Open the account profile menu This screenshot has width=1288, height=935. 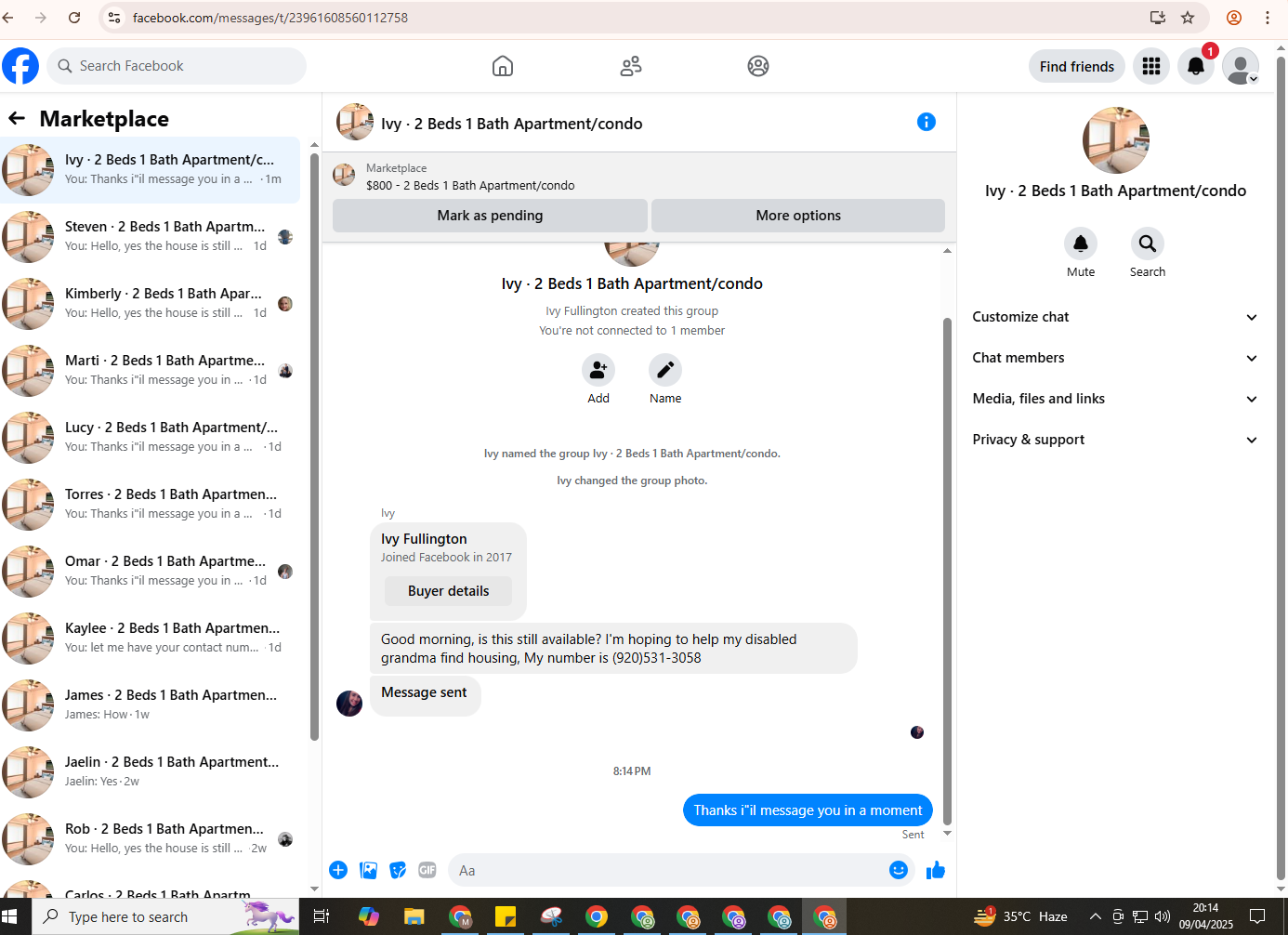coord(1241,66)
